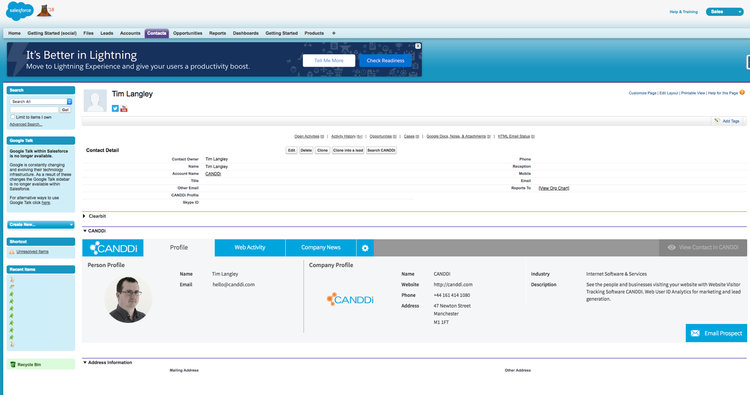Image resolution: width=750 pixels, height=395 pixels.
Task: Expand the Clearbit section
Action: tap(84, 216)
